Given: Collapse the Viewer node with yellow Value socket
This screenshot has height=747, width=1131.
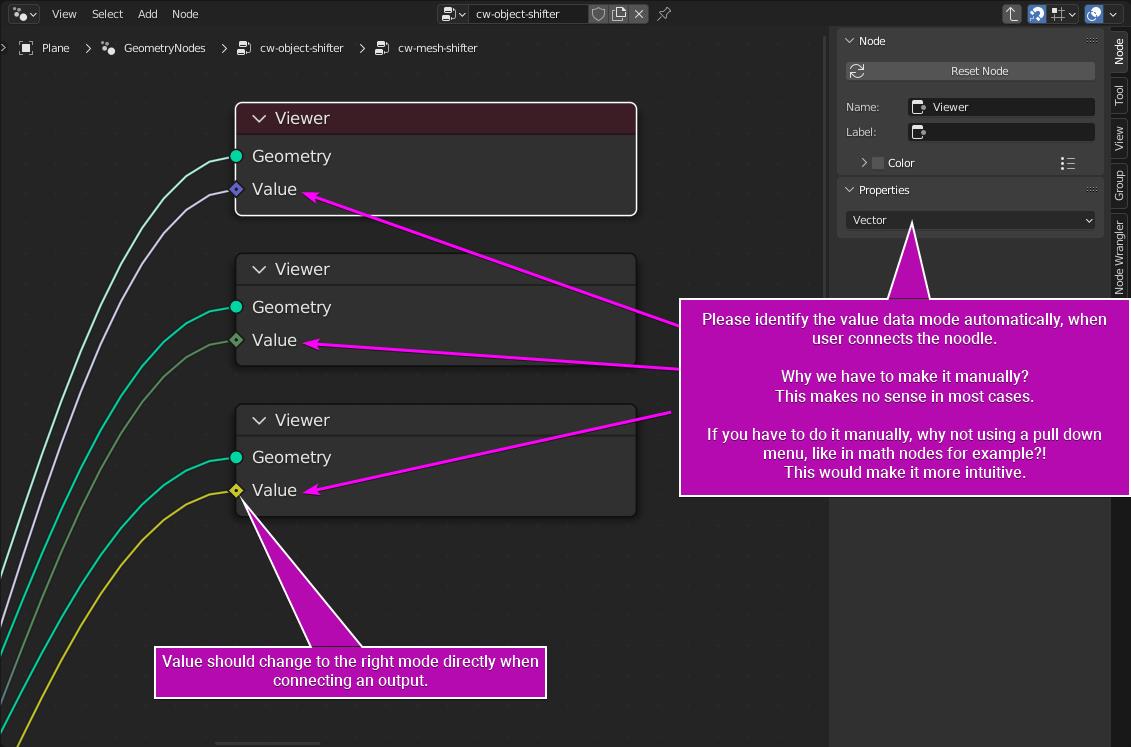Looking at the screenshot, I should [x=259, y=420].
